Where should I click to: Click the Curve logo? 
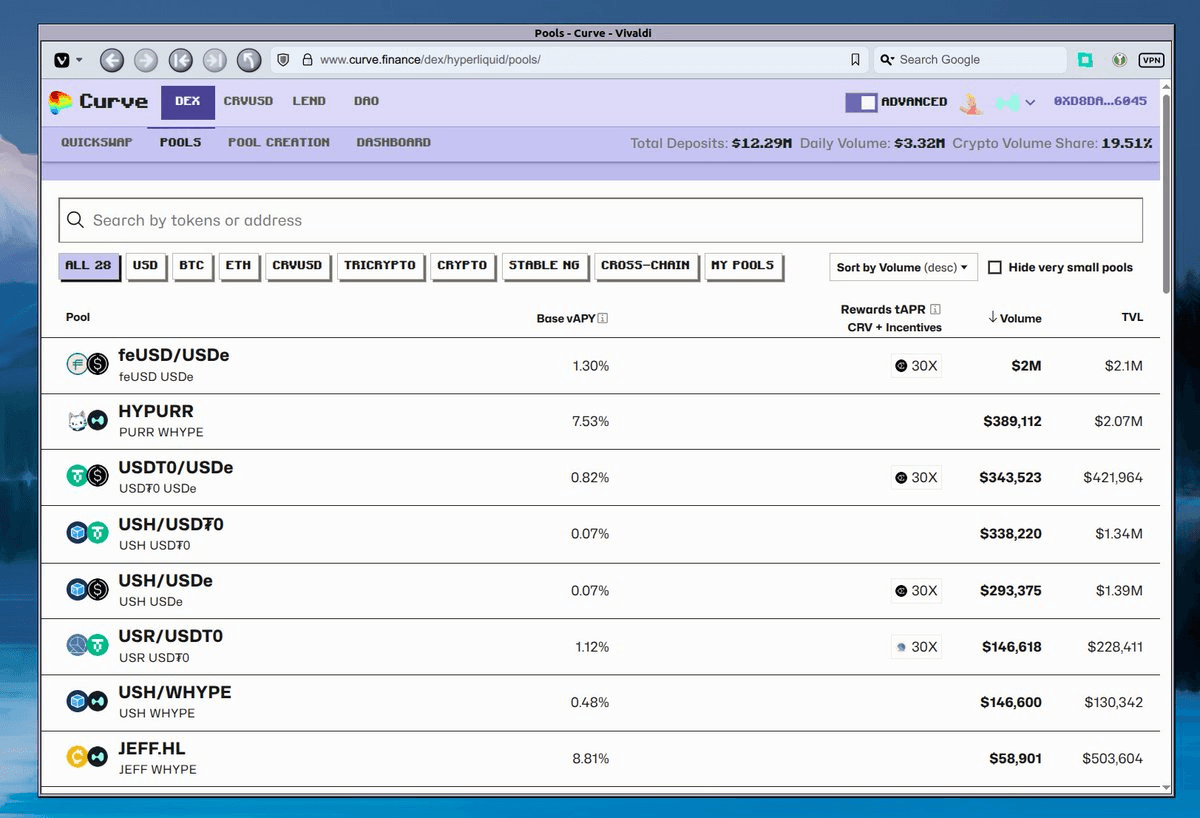tap(98, 101)
